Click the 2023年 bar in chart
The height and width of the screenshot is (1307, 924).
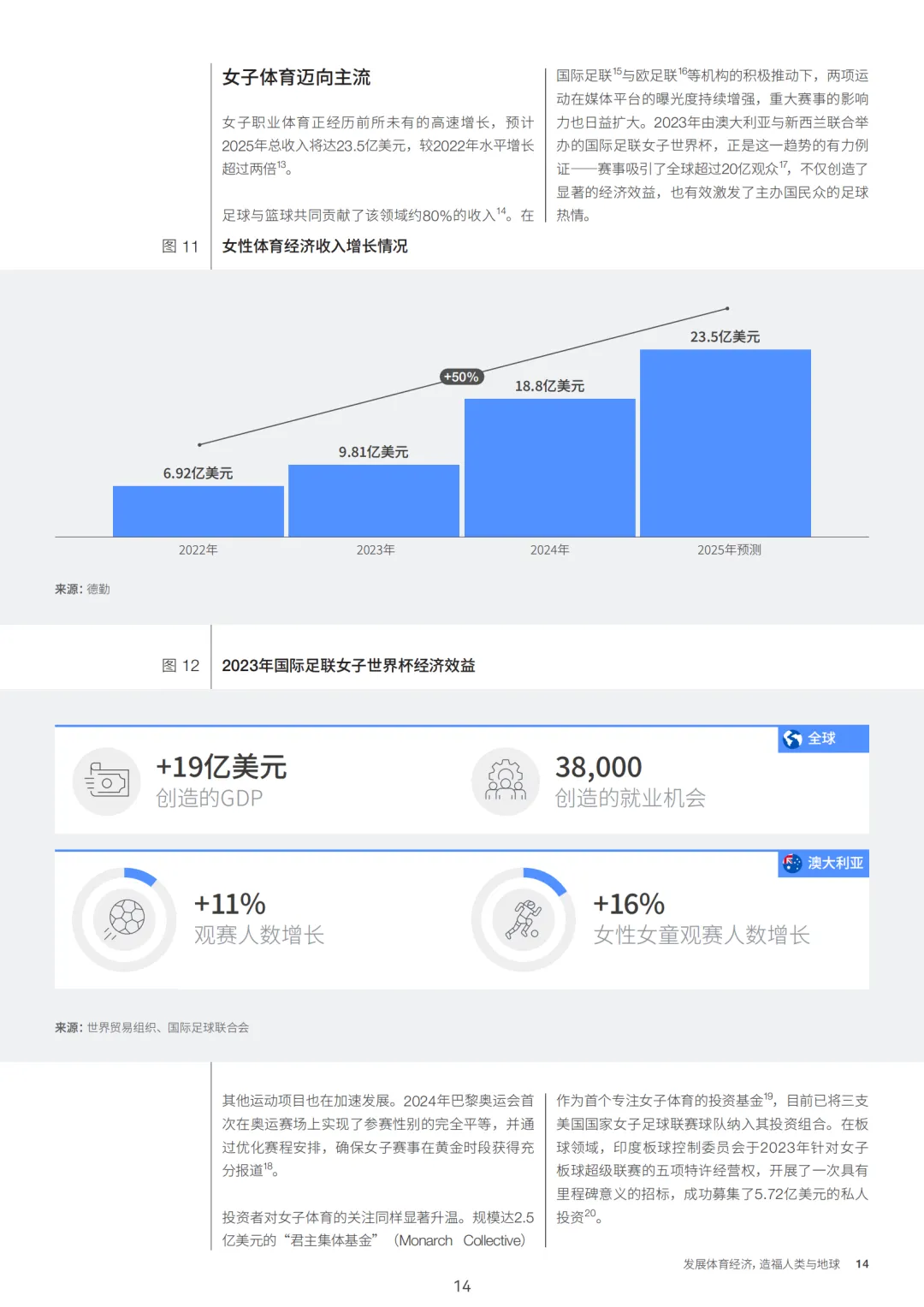coord(374,501)
